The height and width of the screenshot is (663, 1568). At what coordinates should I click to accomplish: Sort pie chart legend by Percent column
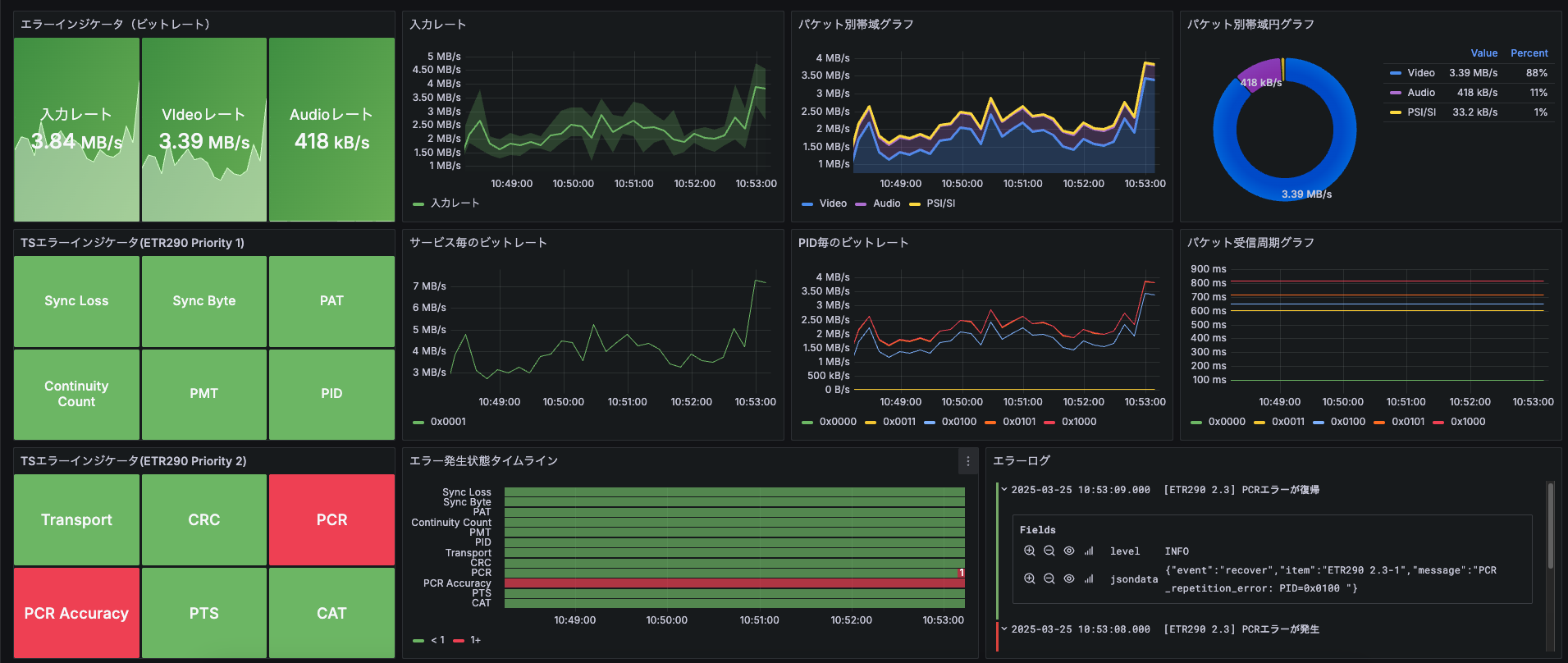(1529, 53)
